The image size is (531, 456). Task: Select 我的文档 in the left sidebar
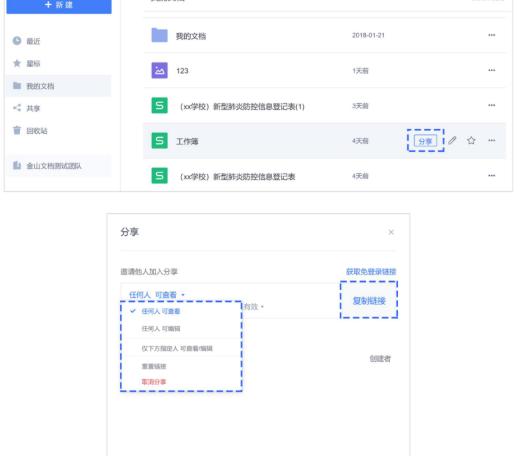tap(58, 86)
